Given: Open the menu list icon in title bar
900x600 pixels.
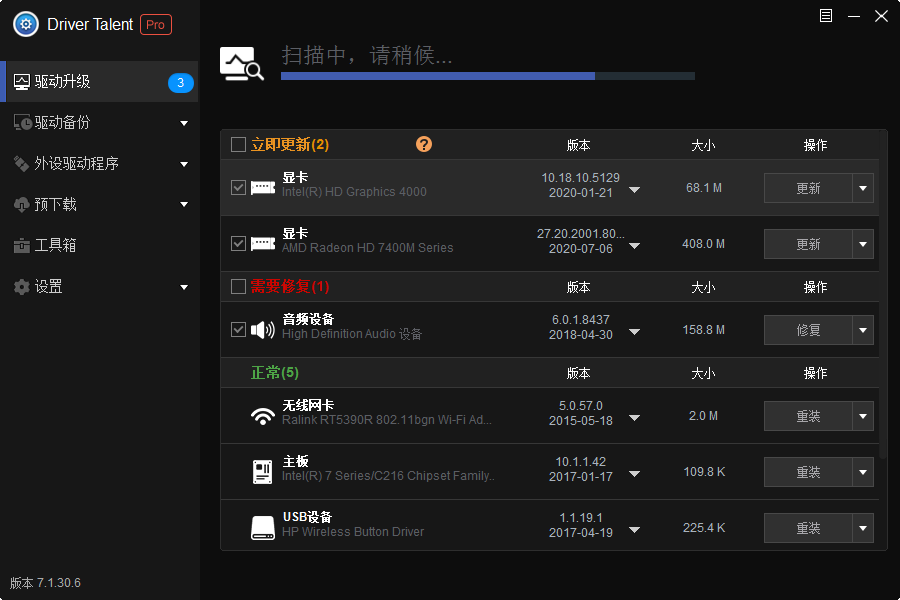Looking at the screenshot, I should point(825,16).
